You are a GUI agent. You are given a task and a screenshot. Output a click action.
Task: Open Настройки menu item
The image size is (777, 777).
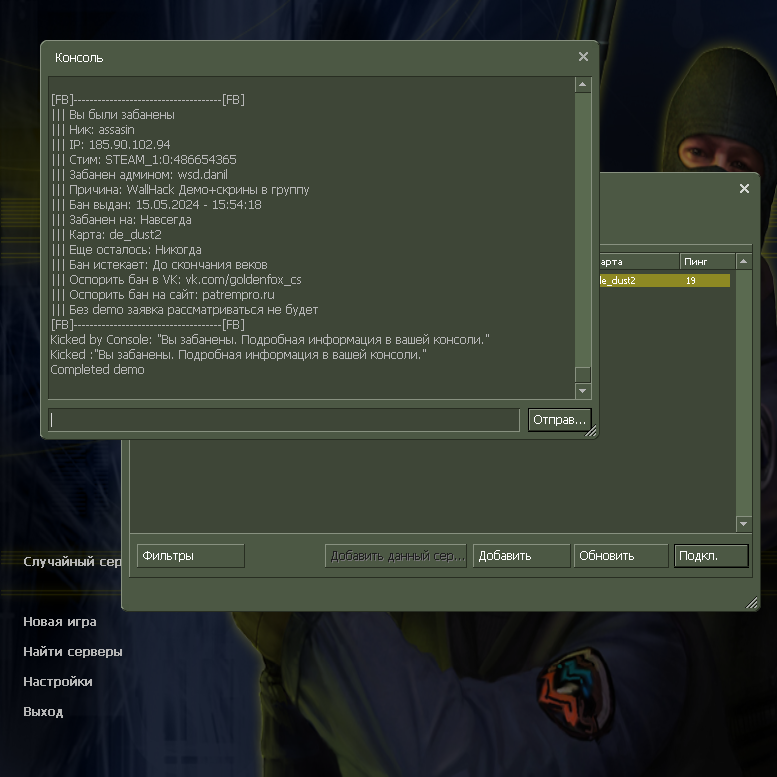click(58, 681)
